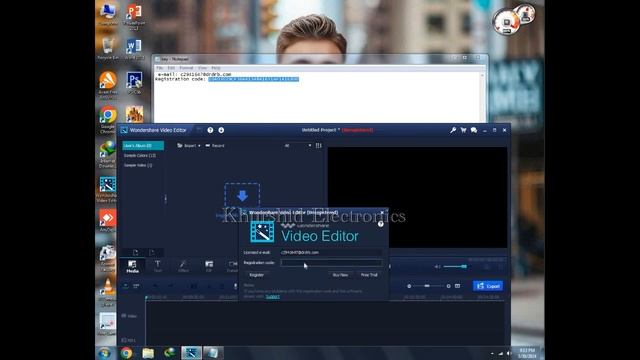This screenshot has height=360, width=640.
Task: Click the Free Trial button
Action: coord(369,275)
